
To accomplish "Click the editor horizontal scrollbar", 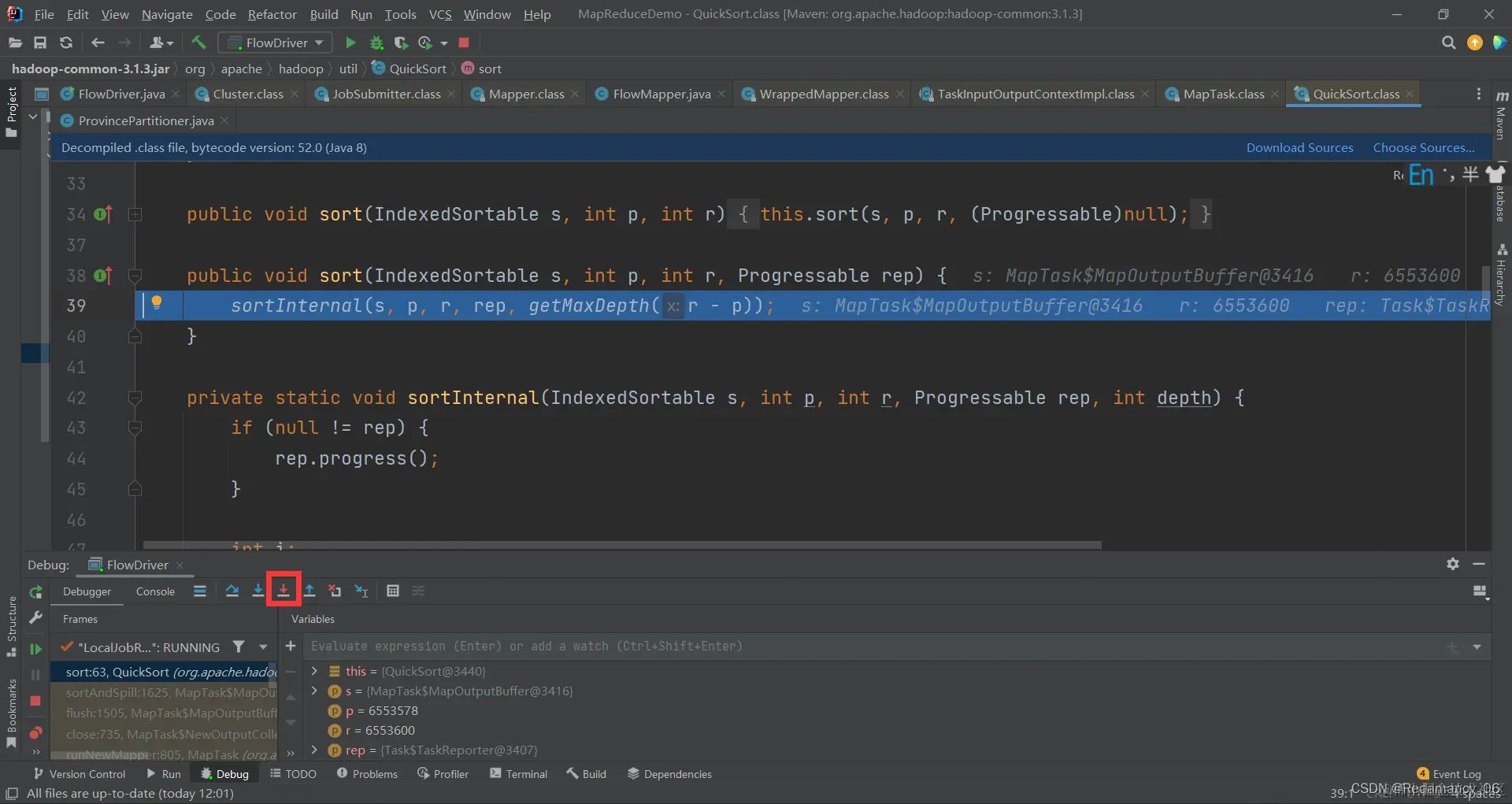I will pos(622,545).
